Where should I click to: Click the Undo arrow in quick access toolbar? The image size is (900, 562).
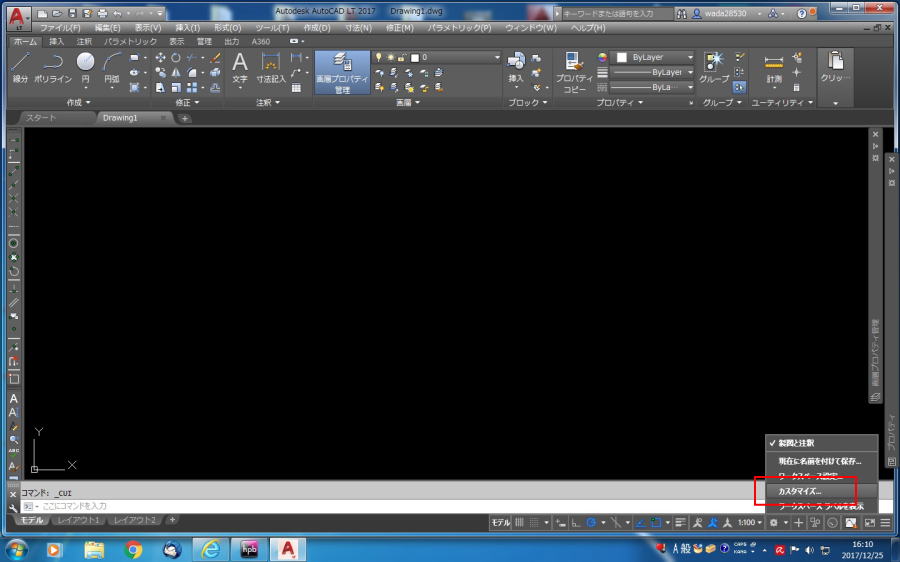[x=117, y=13]
